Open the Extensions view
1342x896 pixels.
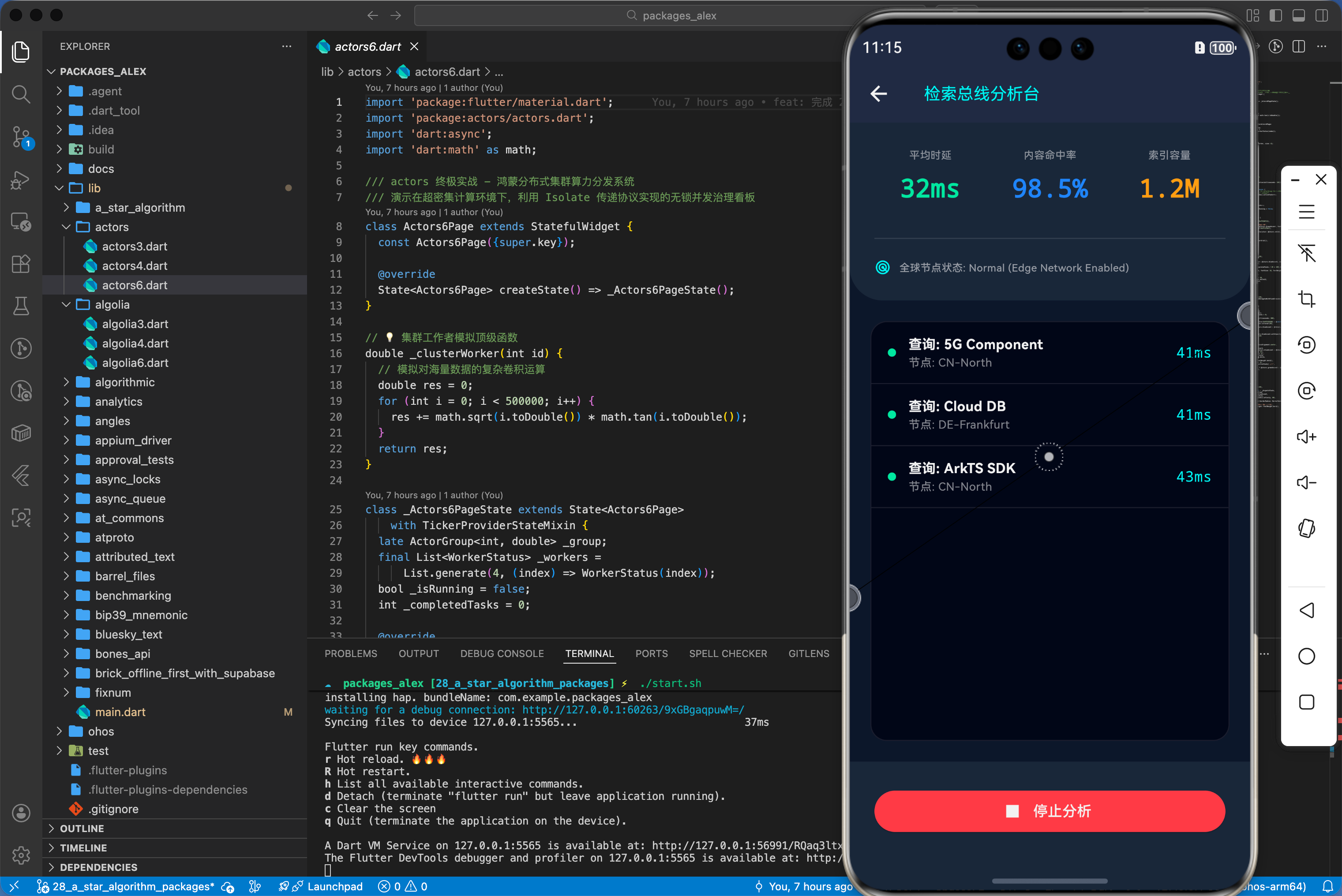click(x=21, y=264)
